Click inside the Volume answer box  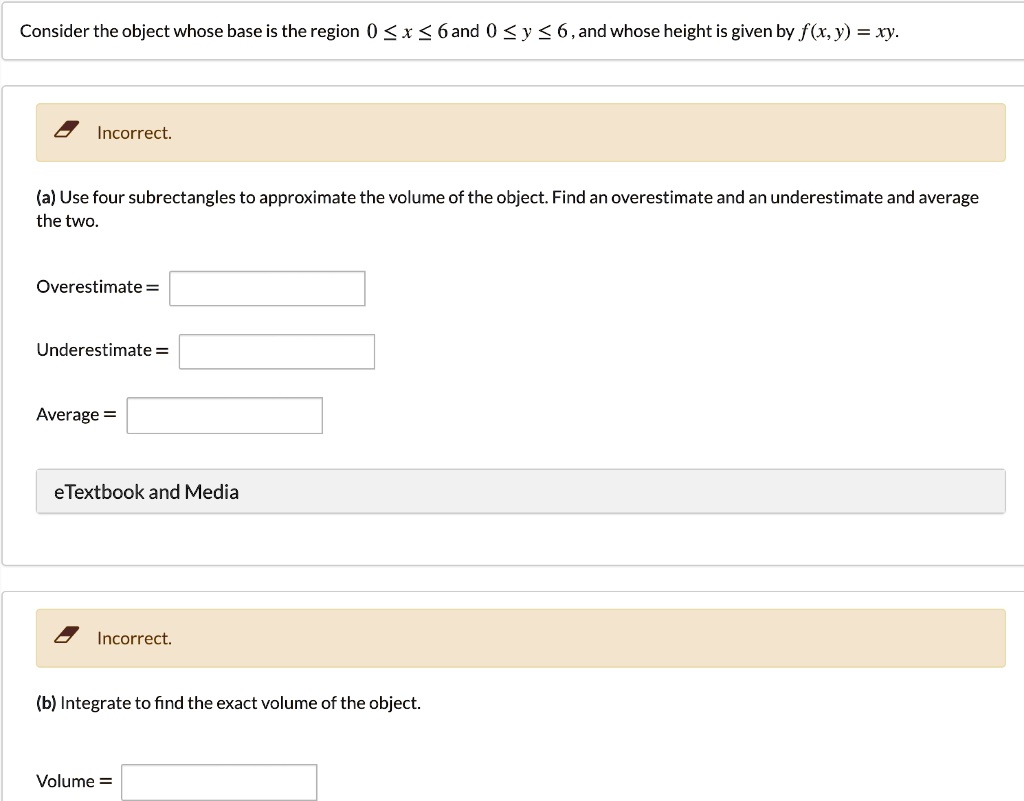tap(218, 781)
